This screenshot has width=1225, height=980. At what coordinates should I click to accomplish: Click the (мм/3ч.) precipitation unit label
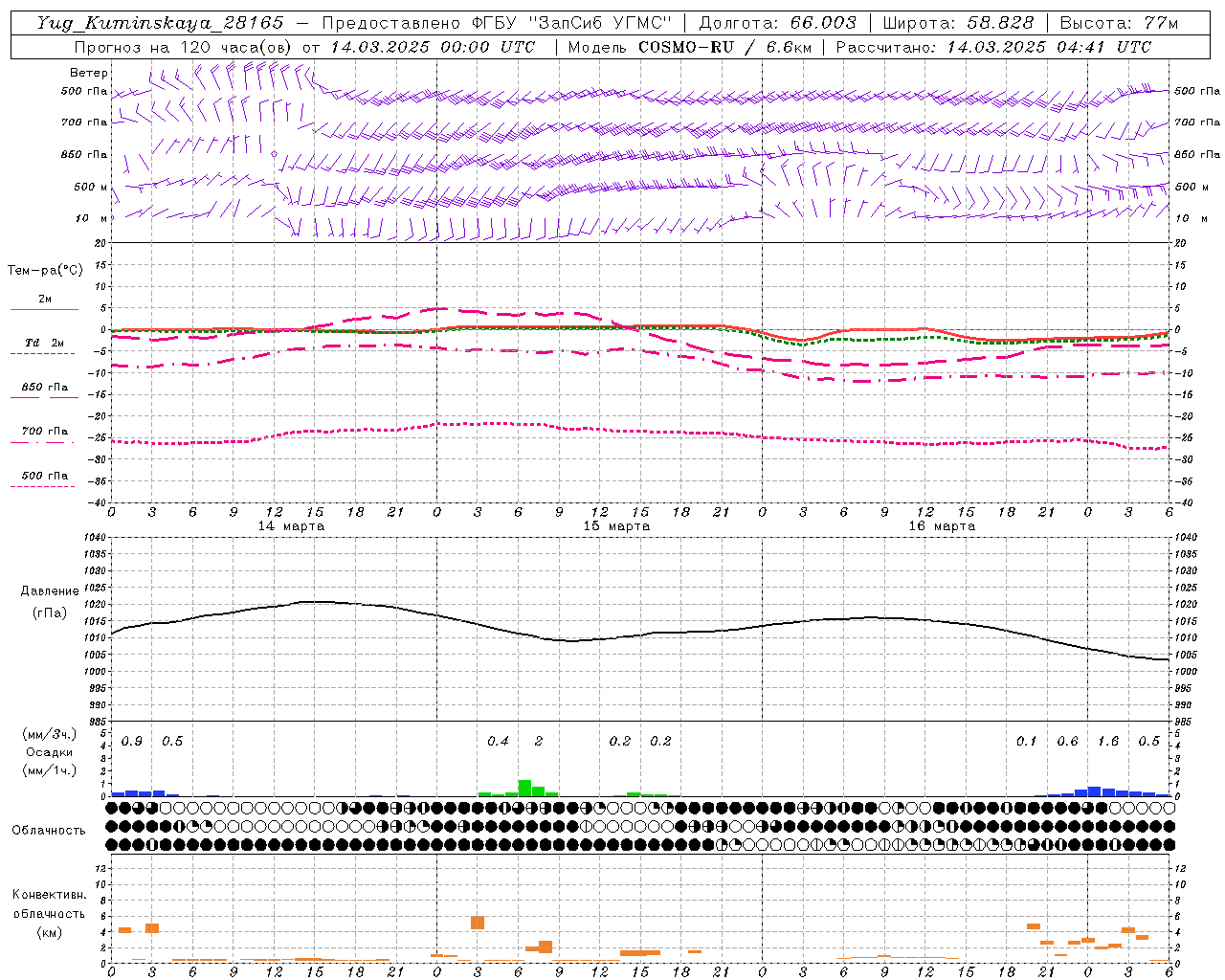click(x=49, y=735)
